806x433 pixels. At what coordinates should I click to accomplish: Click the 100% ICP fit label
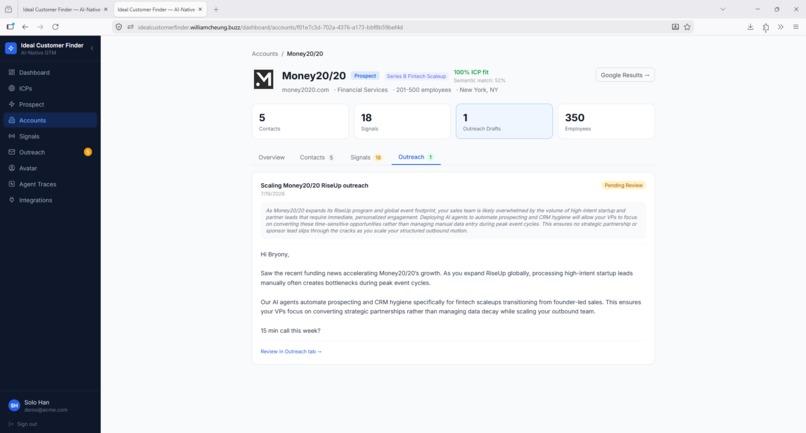click(471, 73)
